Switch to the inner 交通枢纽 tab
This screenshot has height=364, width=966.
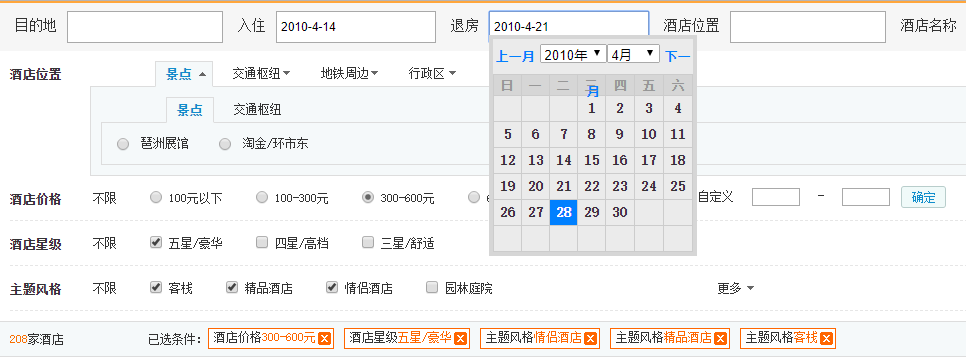pos(257,110)
